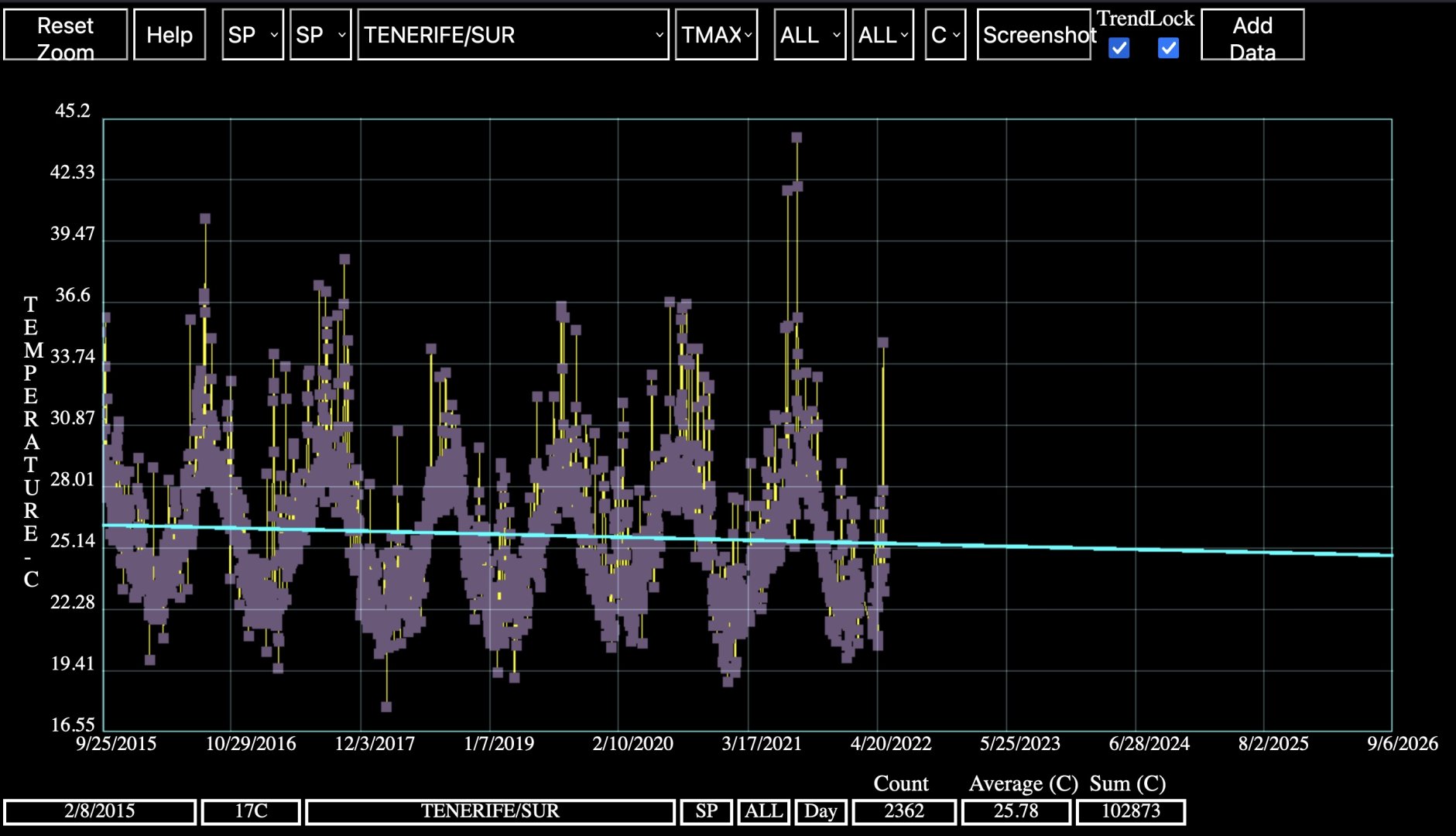The image size is (1456, 836).
Task: Click the cyan trend line on chart
Action: tap(1161, 549)
